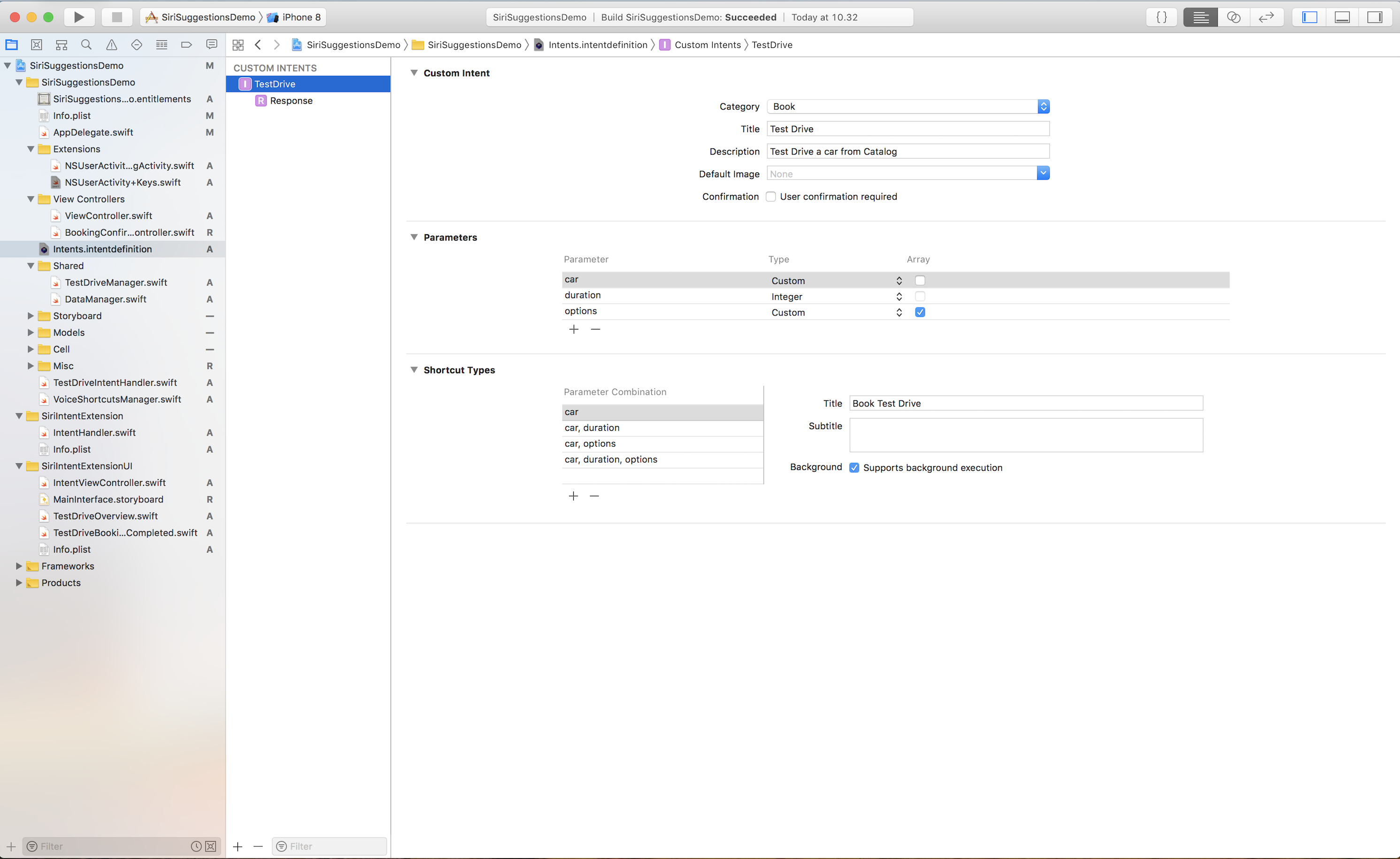Open the Issue navigator warning icon
The height and width of the screenshot is (859, 1400).
[x=111, y=44]
